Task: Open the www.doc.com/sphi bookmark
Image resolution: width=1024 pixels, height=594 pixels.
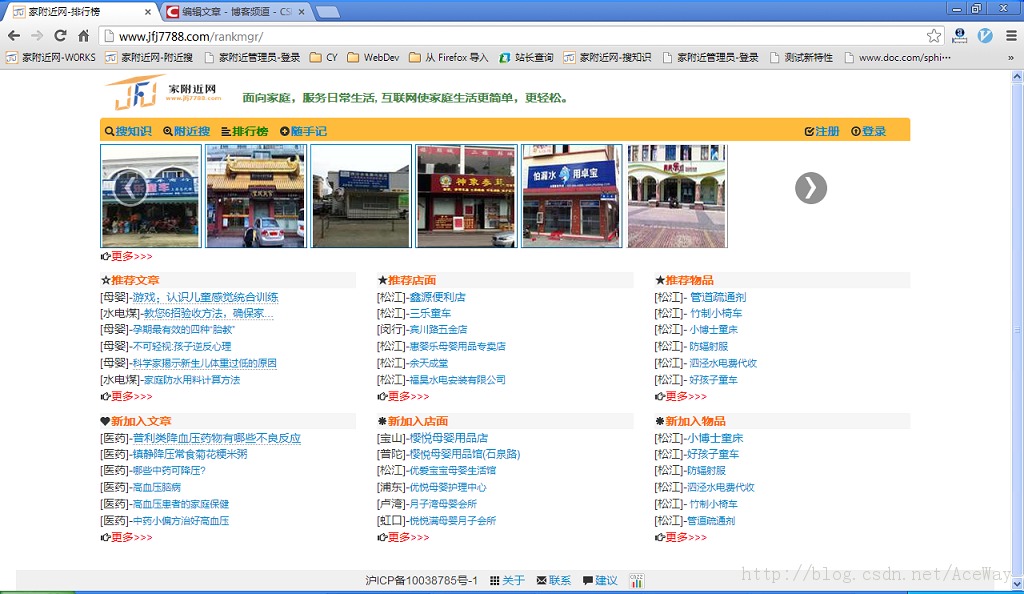Action: pos(897,57)
